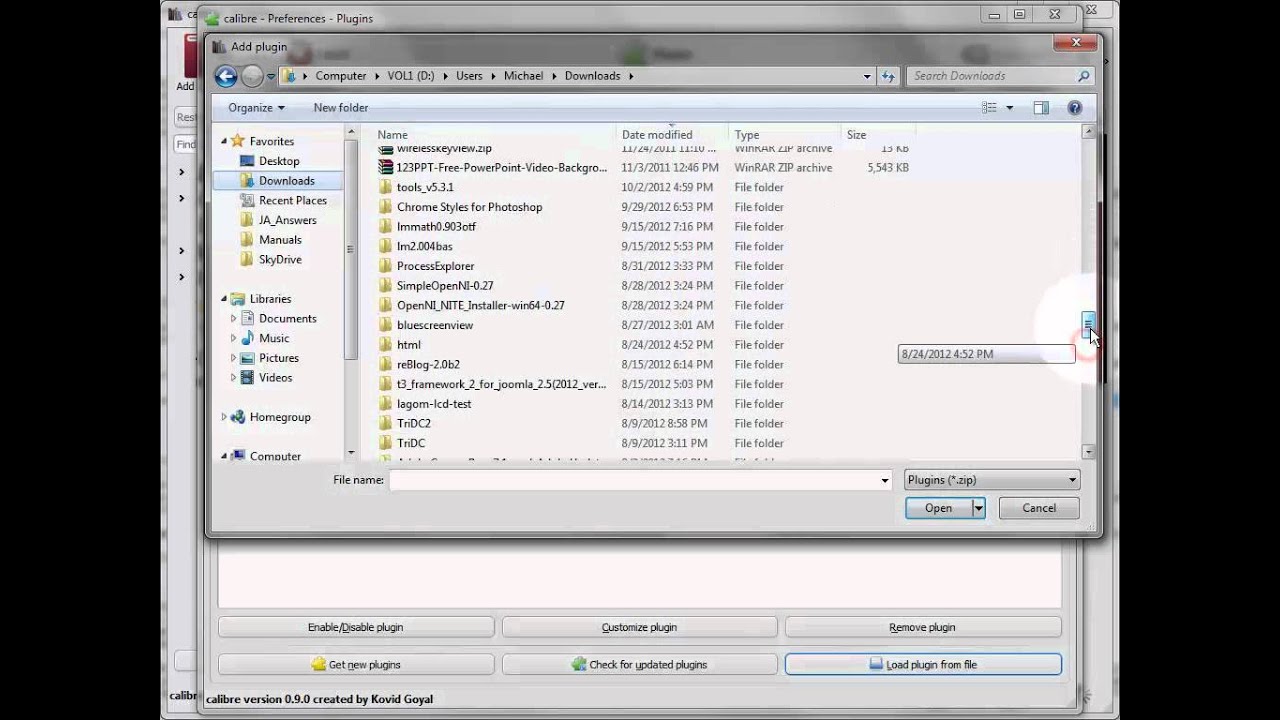1280x720 pixels.
Task: Select the bluescreenview folder icon
Action: 386,325
